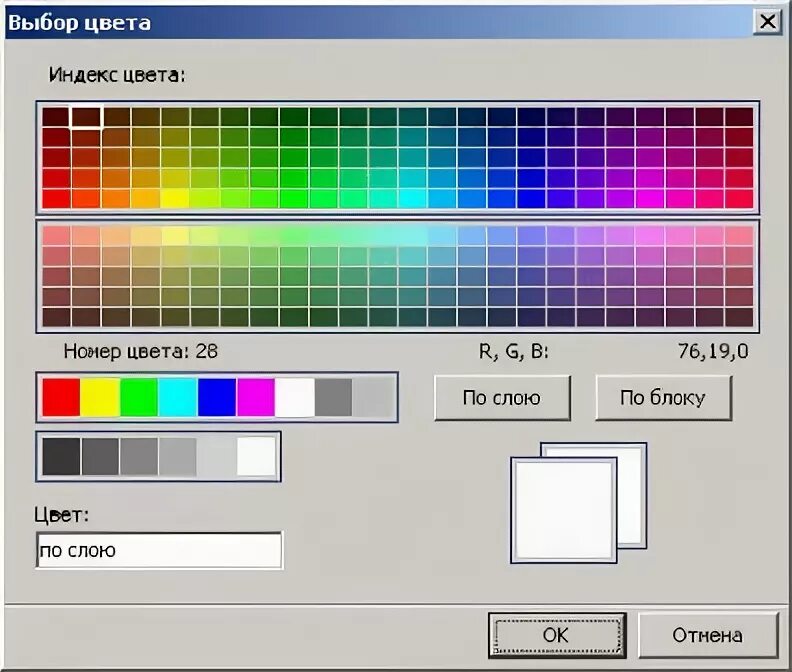The height and width of the screenshot is (672, 792).
Task: Pick yellow in the standard colors strip
Action: (100, 398)
